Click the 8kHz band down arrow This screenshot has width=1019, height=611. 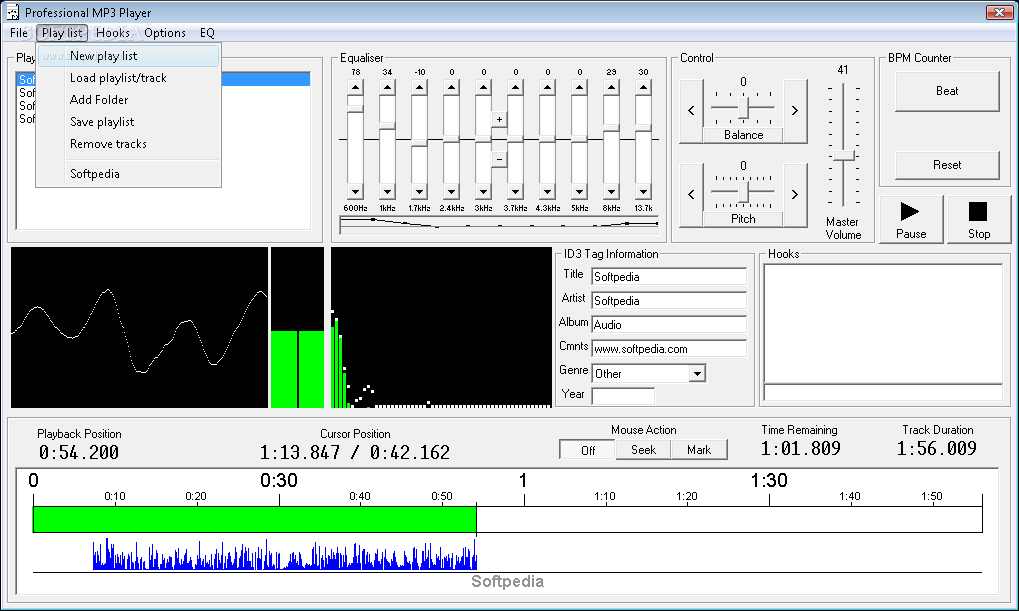[x=611, y=192]
